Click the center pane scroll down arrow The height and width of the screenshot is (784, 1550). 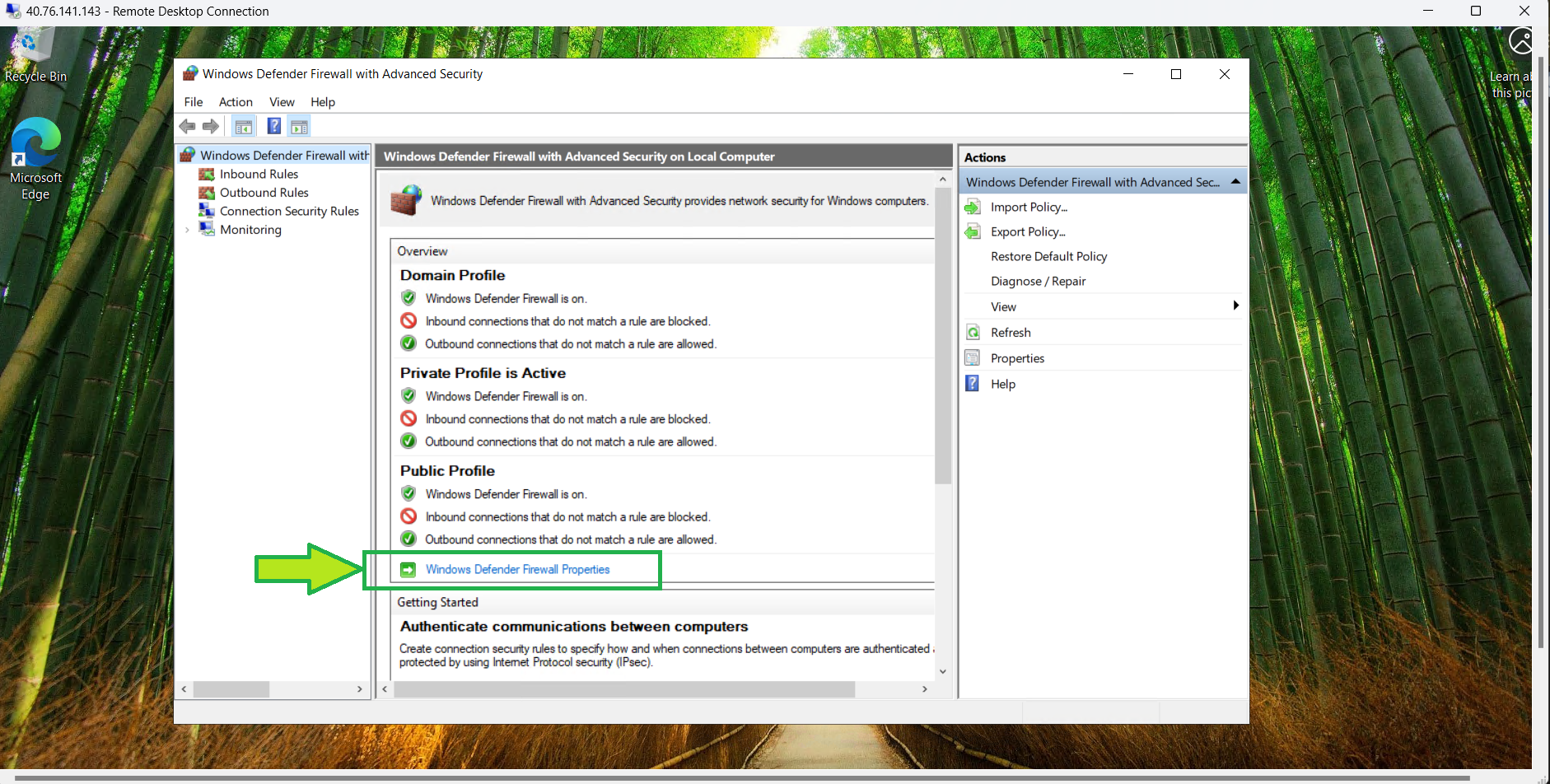pos(943,671)
